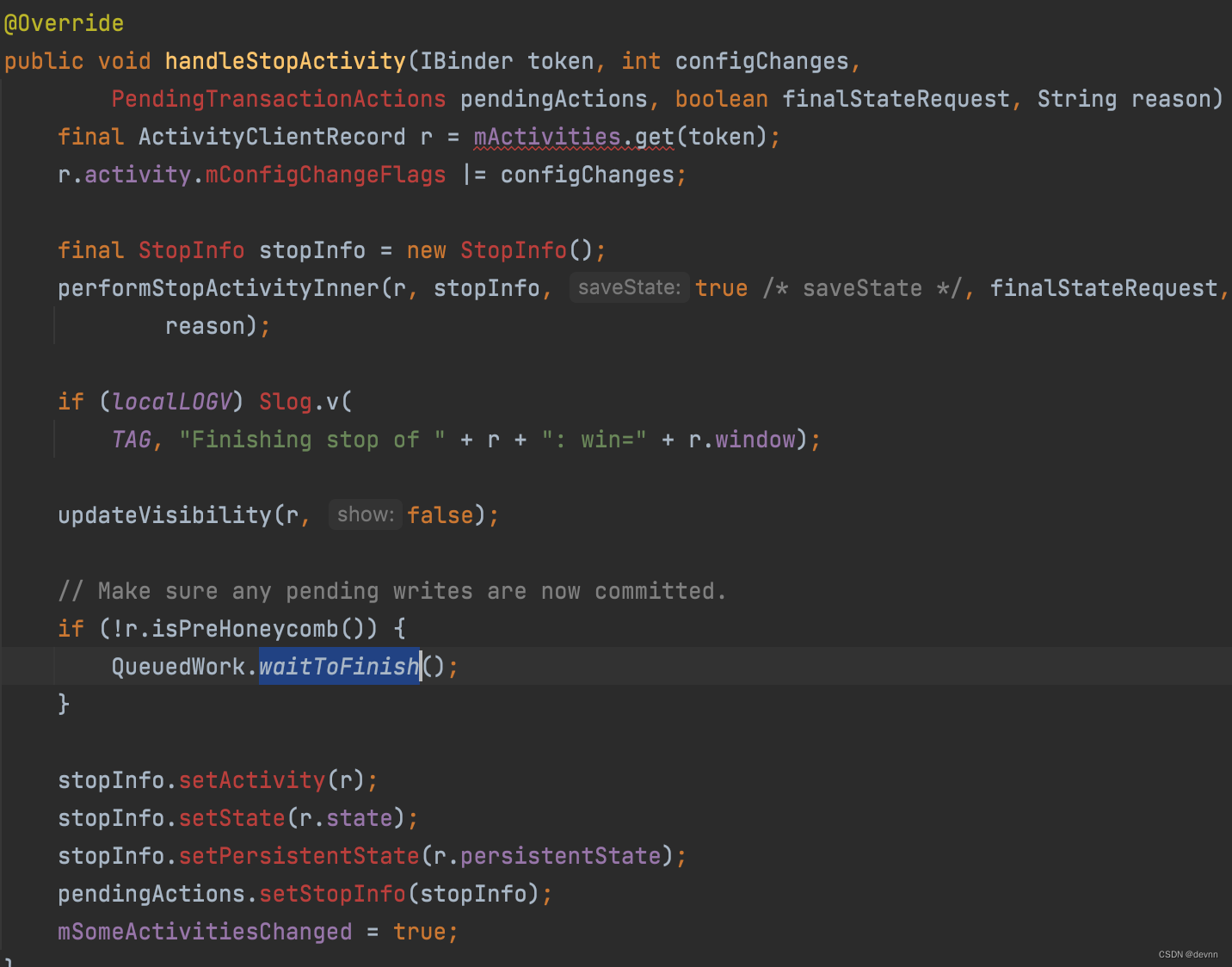The width and height of the screenshot is (1232, 967).
Task: Click the false argument in updateVisibility
Action: (x=440, y=515)
